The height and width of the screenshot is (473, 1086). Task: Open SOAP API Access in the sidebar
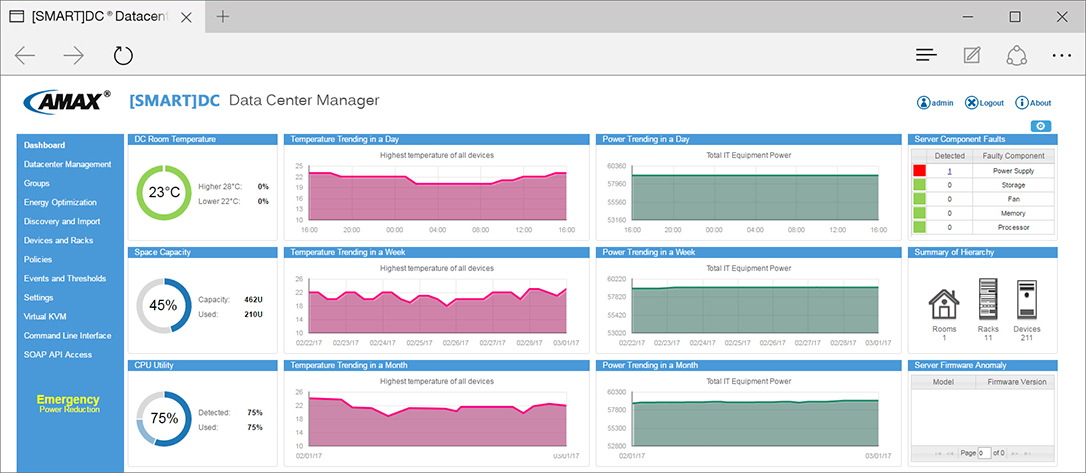(57, 355)
